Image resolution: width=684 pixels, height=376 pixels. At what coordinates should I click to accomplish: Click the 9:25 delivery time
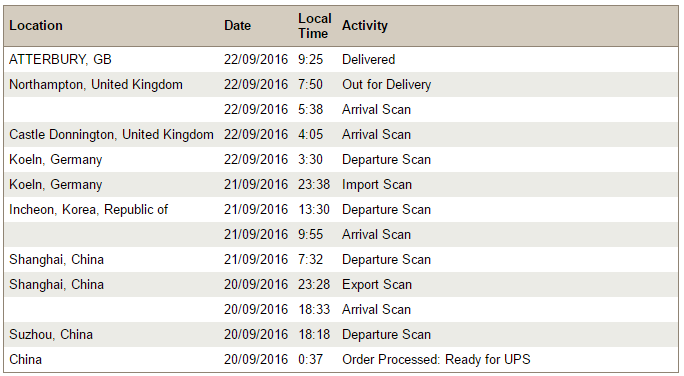click(x=311, y=59)
